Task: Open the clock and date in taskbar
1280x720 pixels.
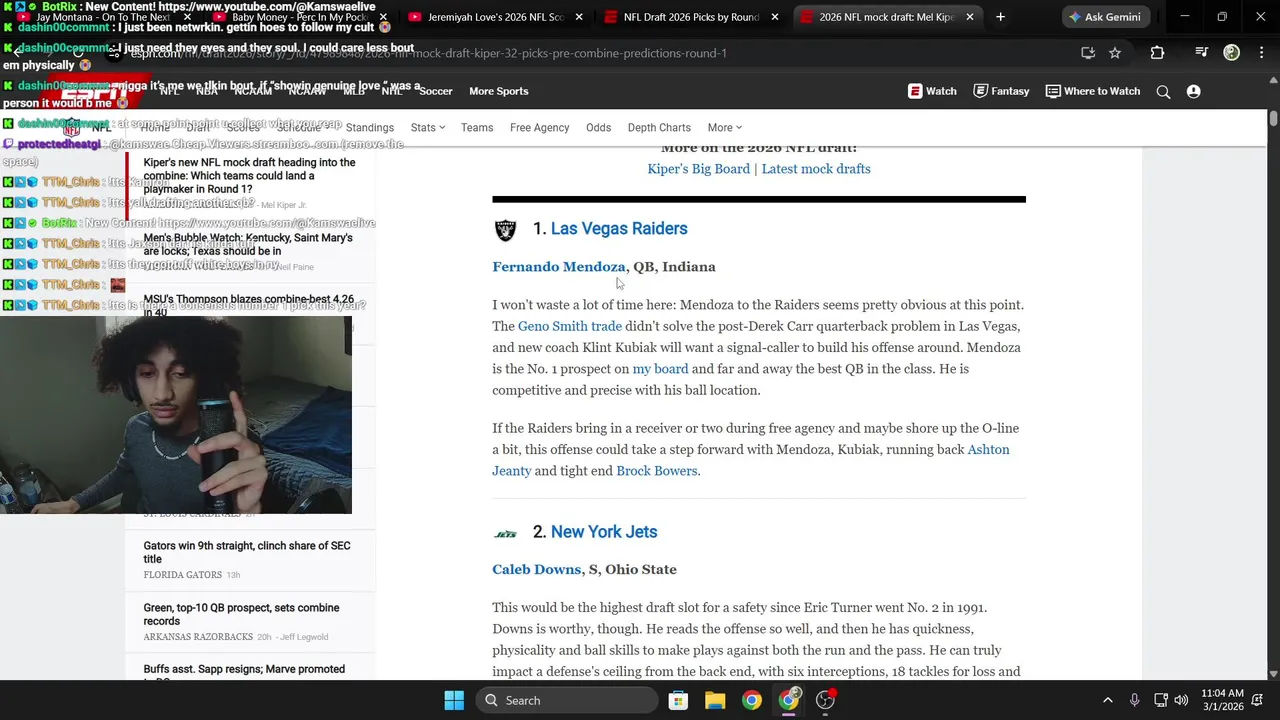Action: (1220, 700)
